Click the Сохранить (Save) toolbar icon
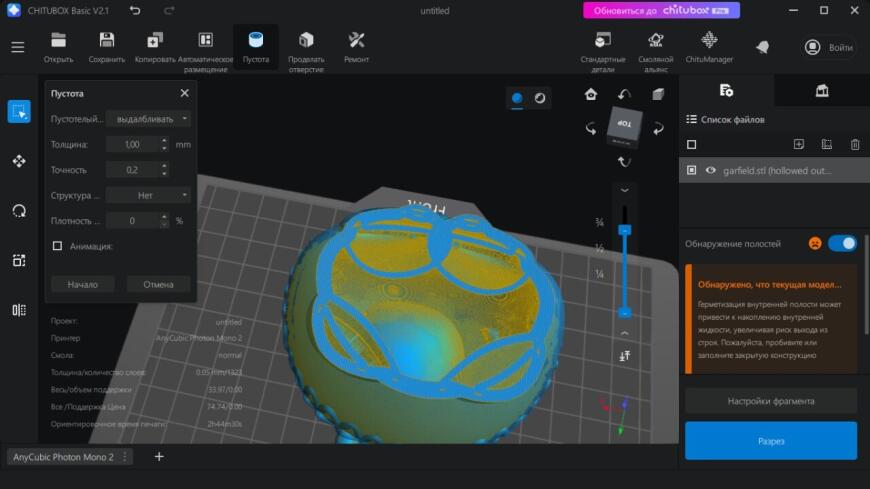 click(107, 47)
